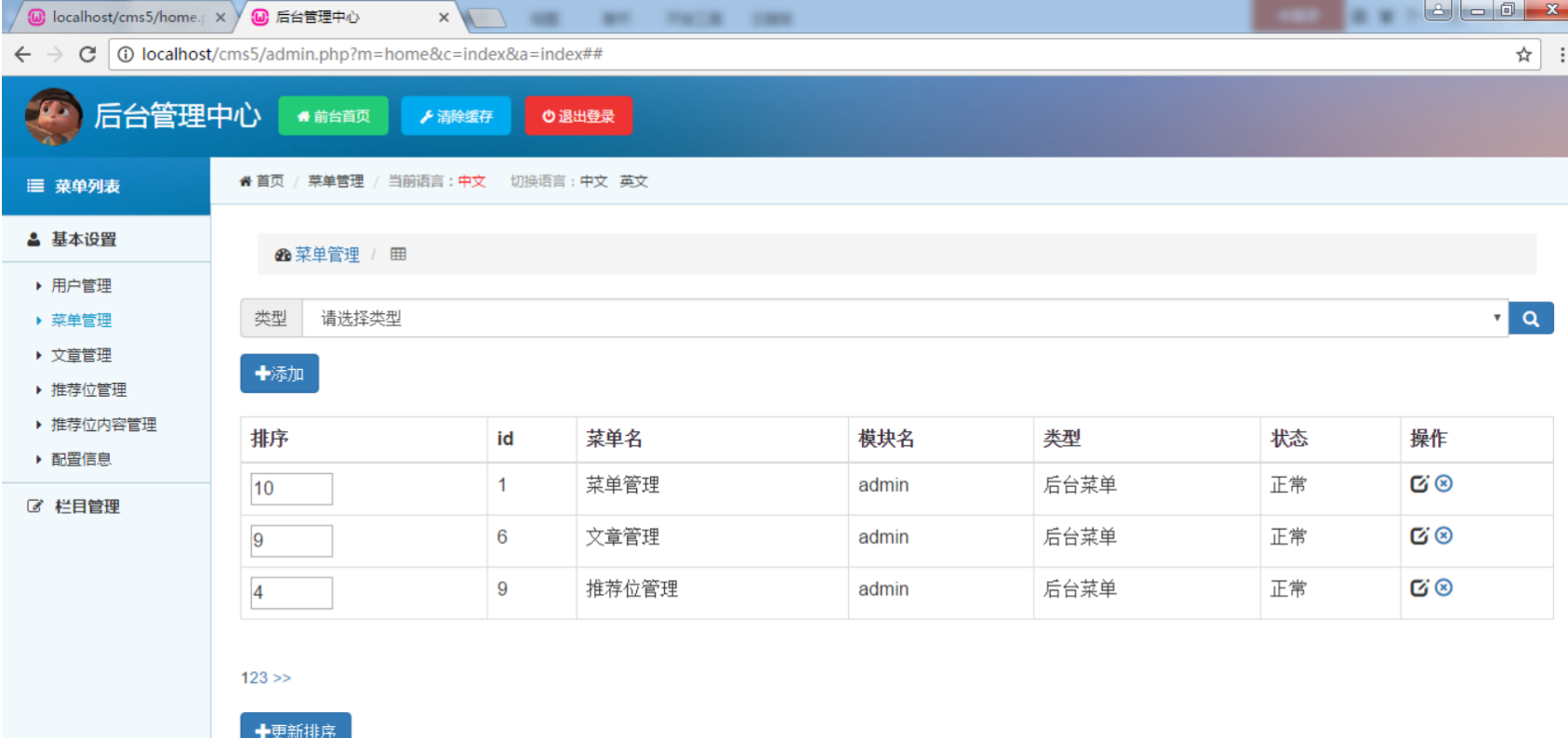Expand 用户管理 sidebar item
The width and height of the screenshot is (1568, 738).
81,285
